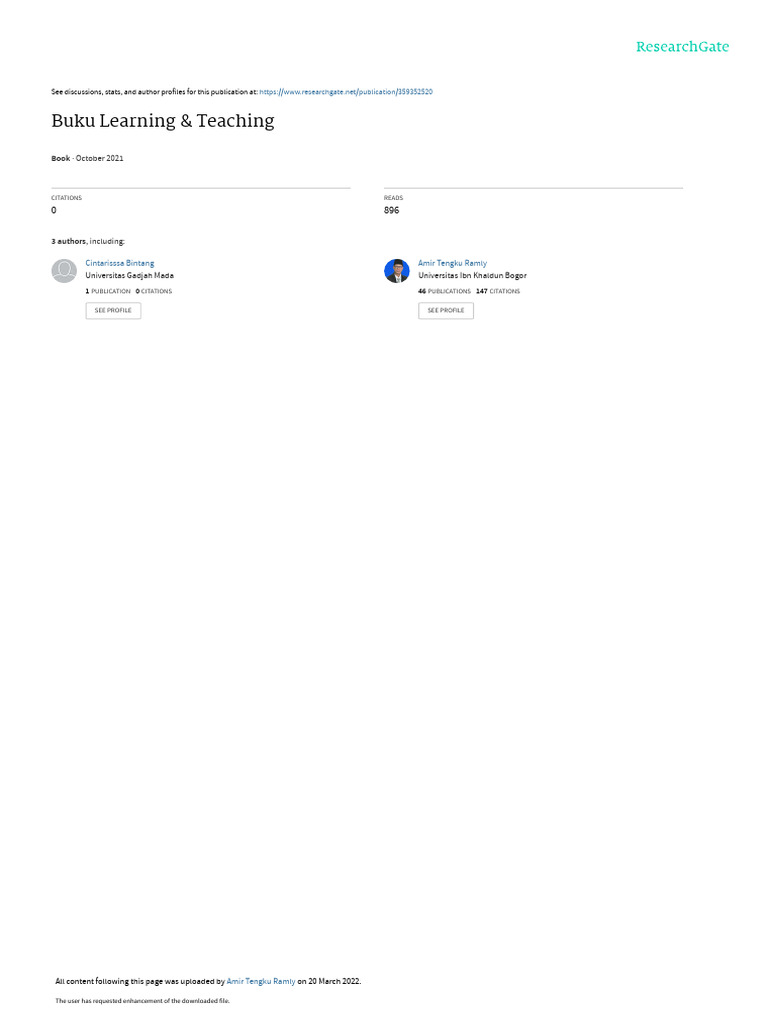Click SEE PROFILE under Cintarisssa Bintang
Viewport: 768px width, 1024px height.
click(113, 310)
